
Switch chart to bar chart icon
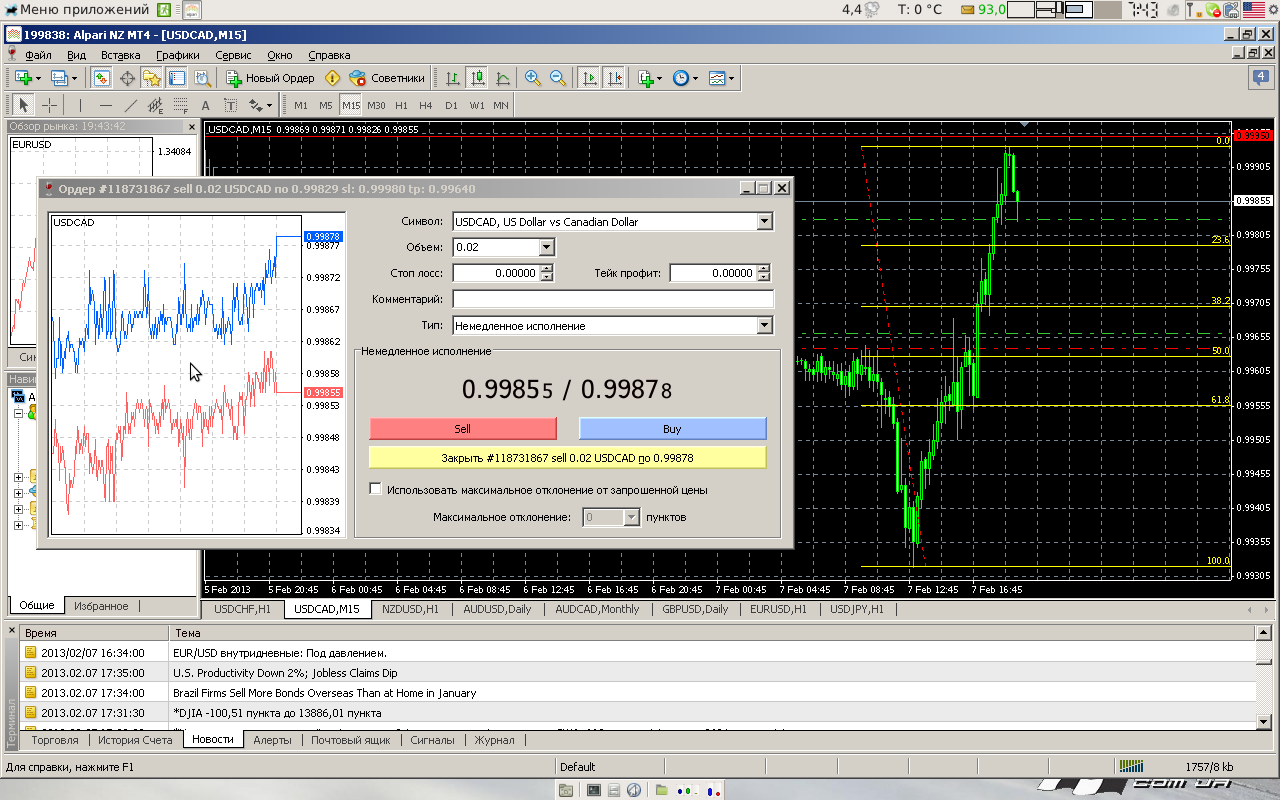pyautogui.click(x=453, y=78)
